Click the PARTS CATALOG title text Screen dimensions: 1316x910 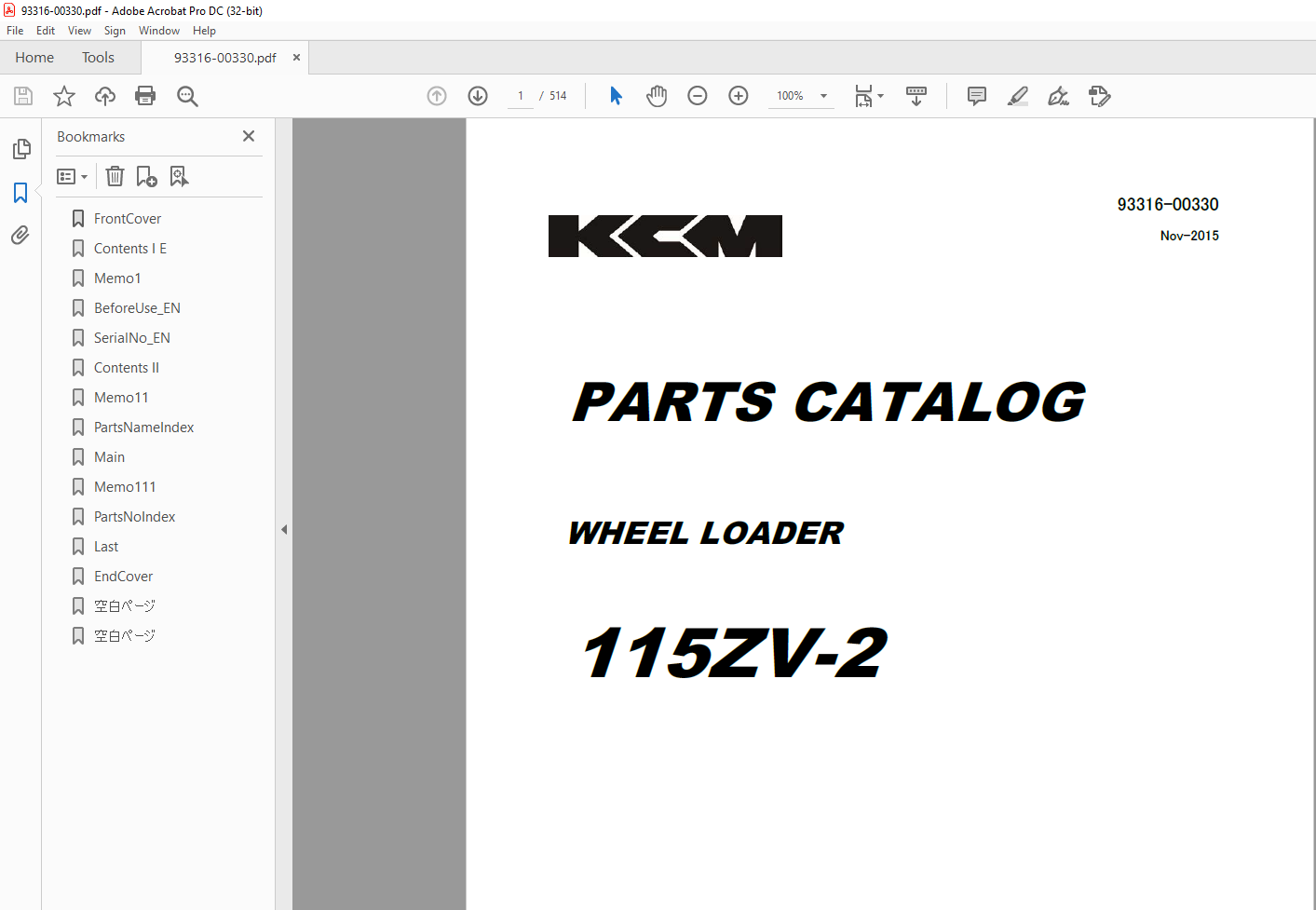829,402
